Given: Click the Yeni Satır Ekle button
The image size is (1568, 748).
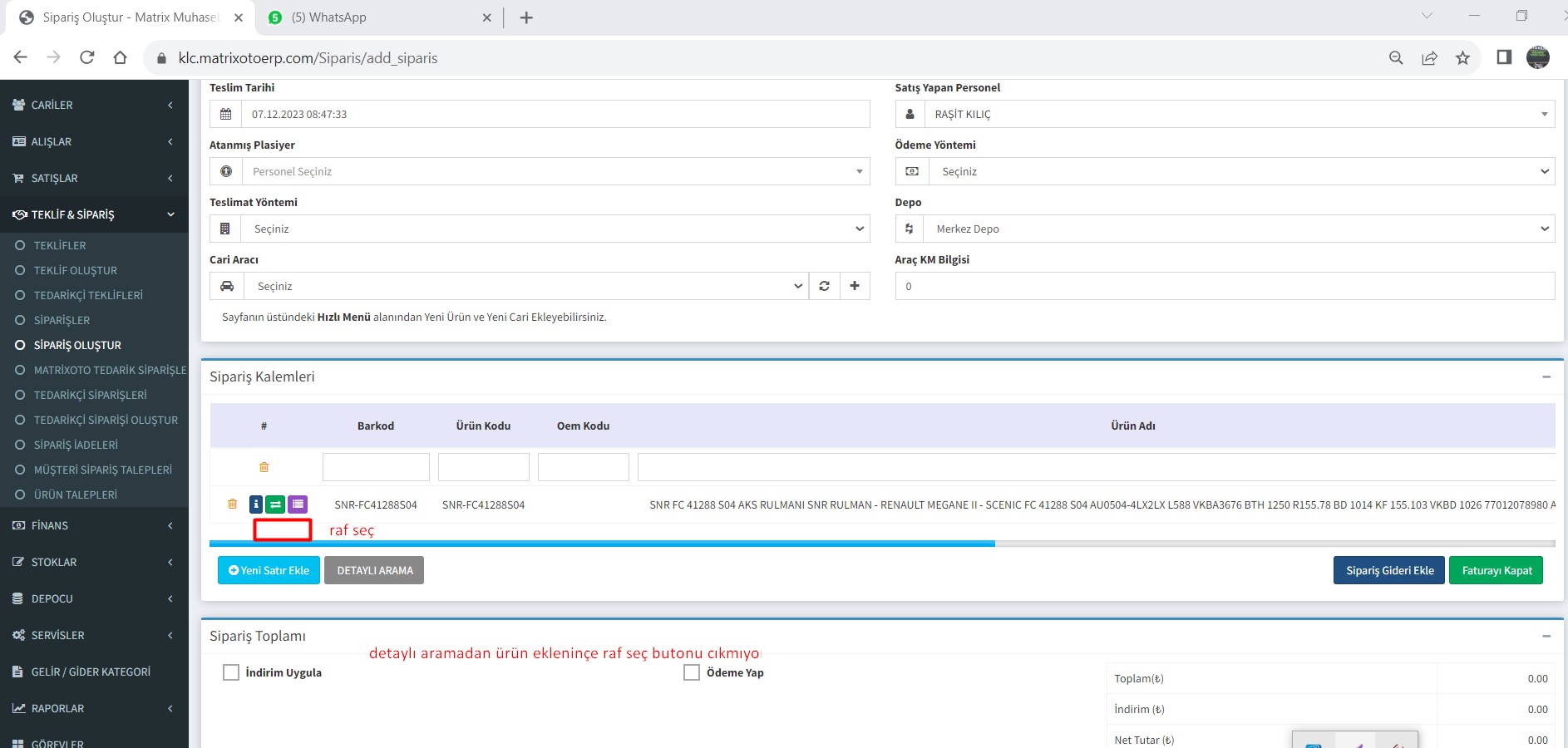Looking at the screenshot, I should (x=269, y=570).
